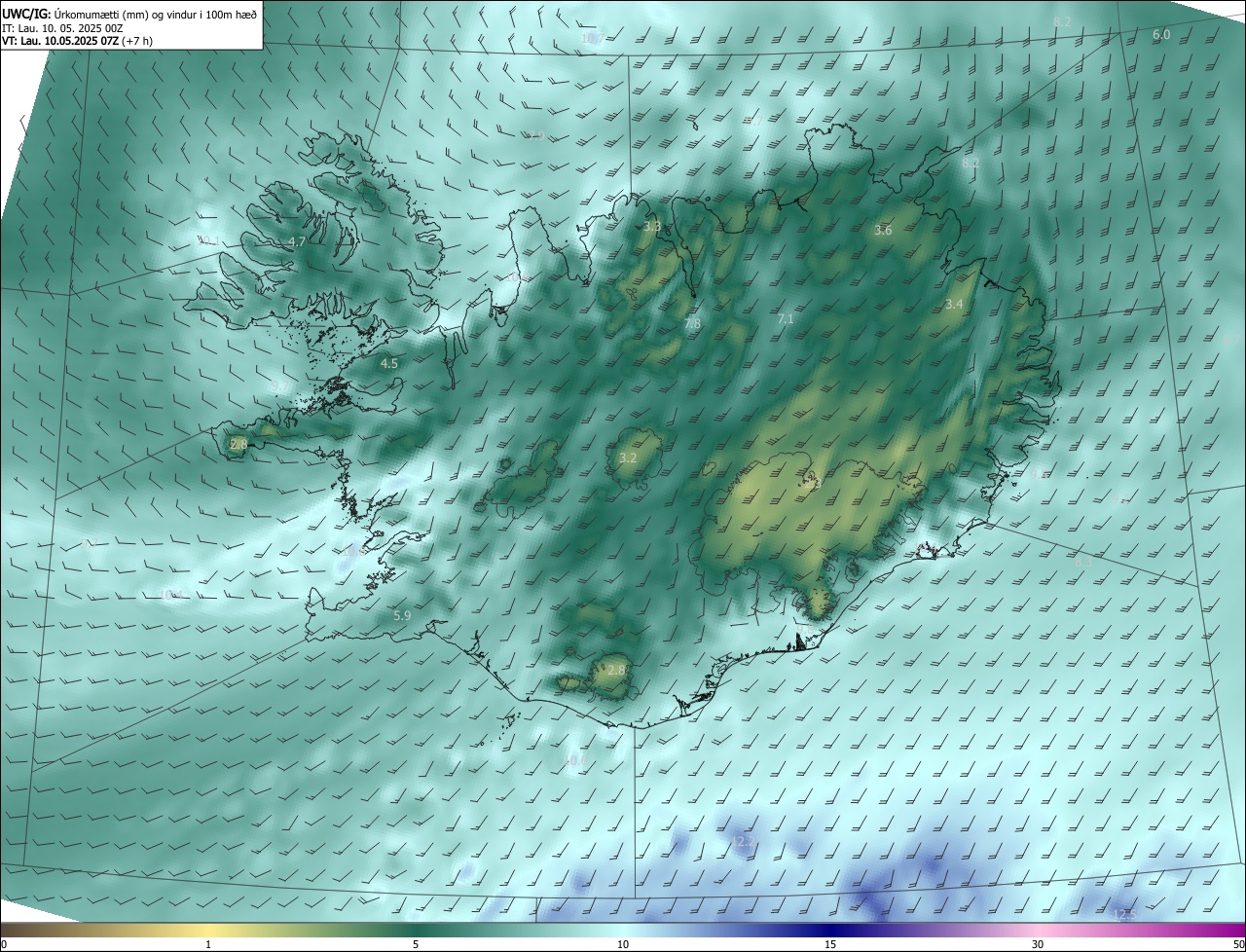The height and width of the screenshot is (952, 1246).
Task: Click the 5.9 value in southwest Iceland
Action: pos(402,615)
